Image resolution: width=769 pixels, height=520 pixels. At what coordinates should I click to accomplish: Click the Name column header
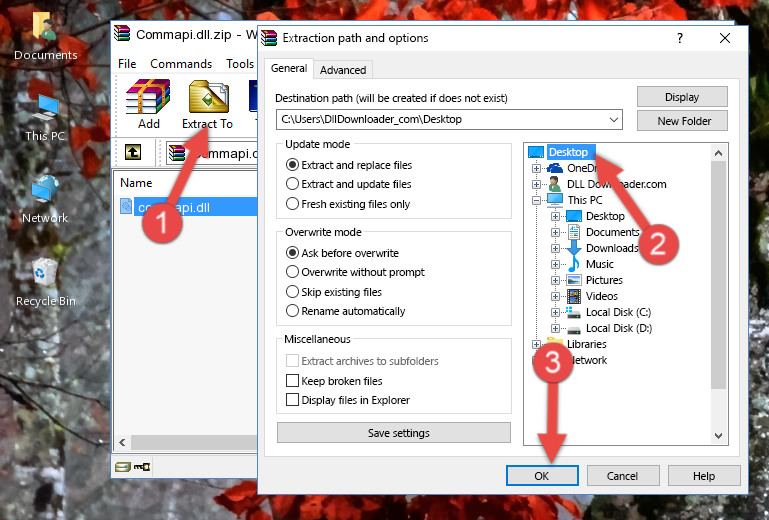[x=136, y=183]
